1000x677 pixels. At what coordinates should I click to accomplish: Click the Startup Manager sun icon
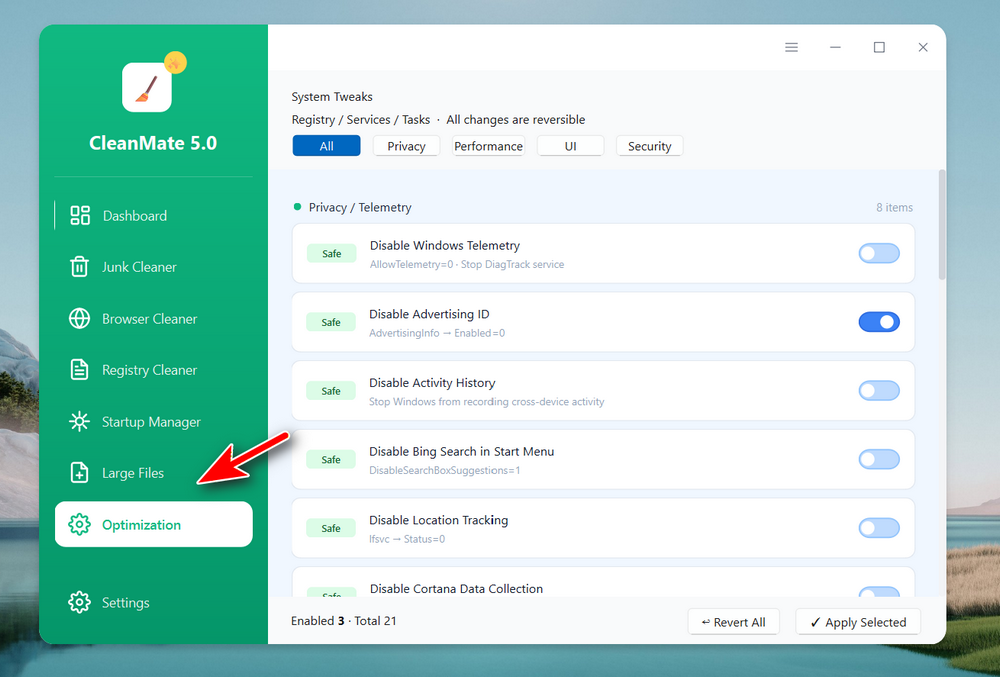pyautogui.click(x=80, y=422)
